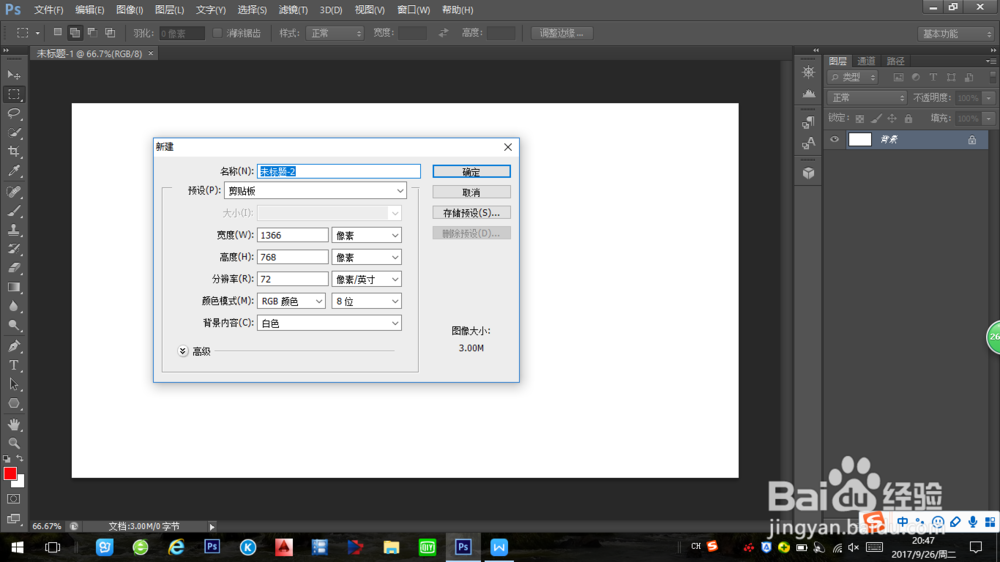Select the Path Selection tool
This screenshot has height=562, width=1000.
[13, 385]
